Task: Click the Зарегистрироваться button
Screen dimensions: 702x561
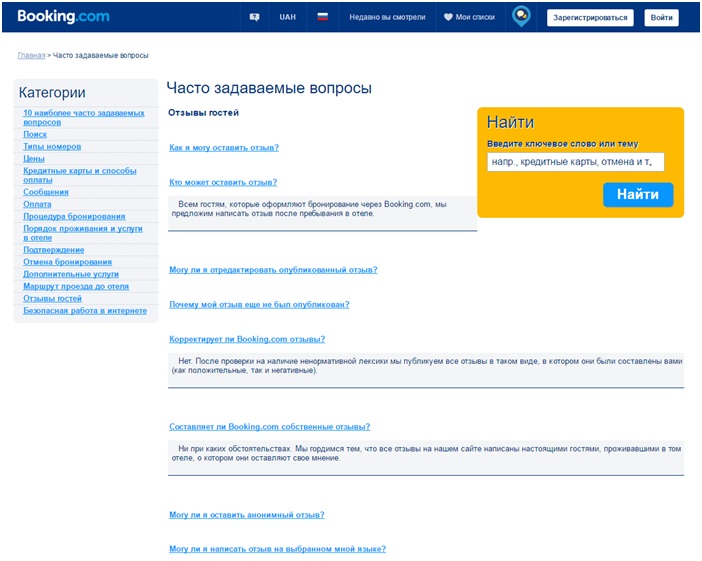Action: coord(590,17)
